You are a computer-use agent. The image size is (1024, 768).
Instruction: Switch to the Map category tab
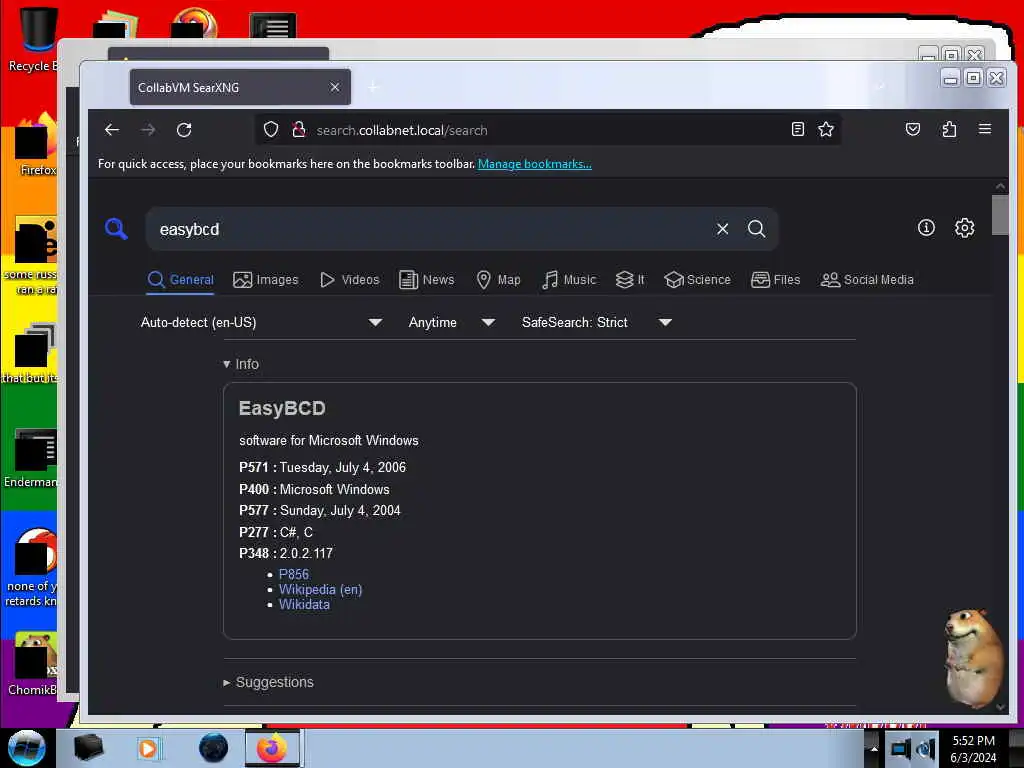pyautogui.click(x=498, y=280)
